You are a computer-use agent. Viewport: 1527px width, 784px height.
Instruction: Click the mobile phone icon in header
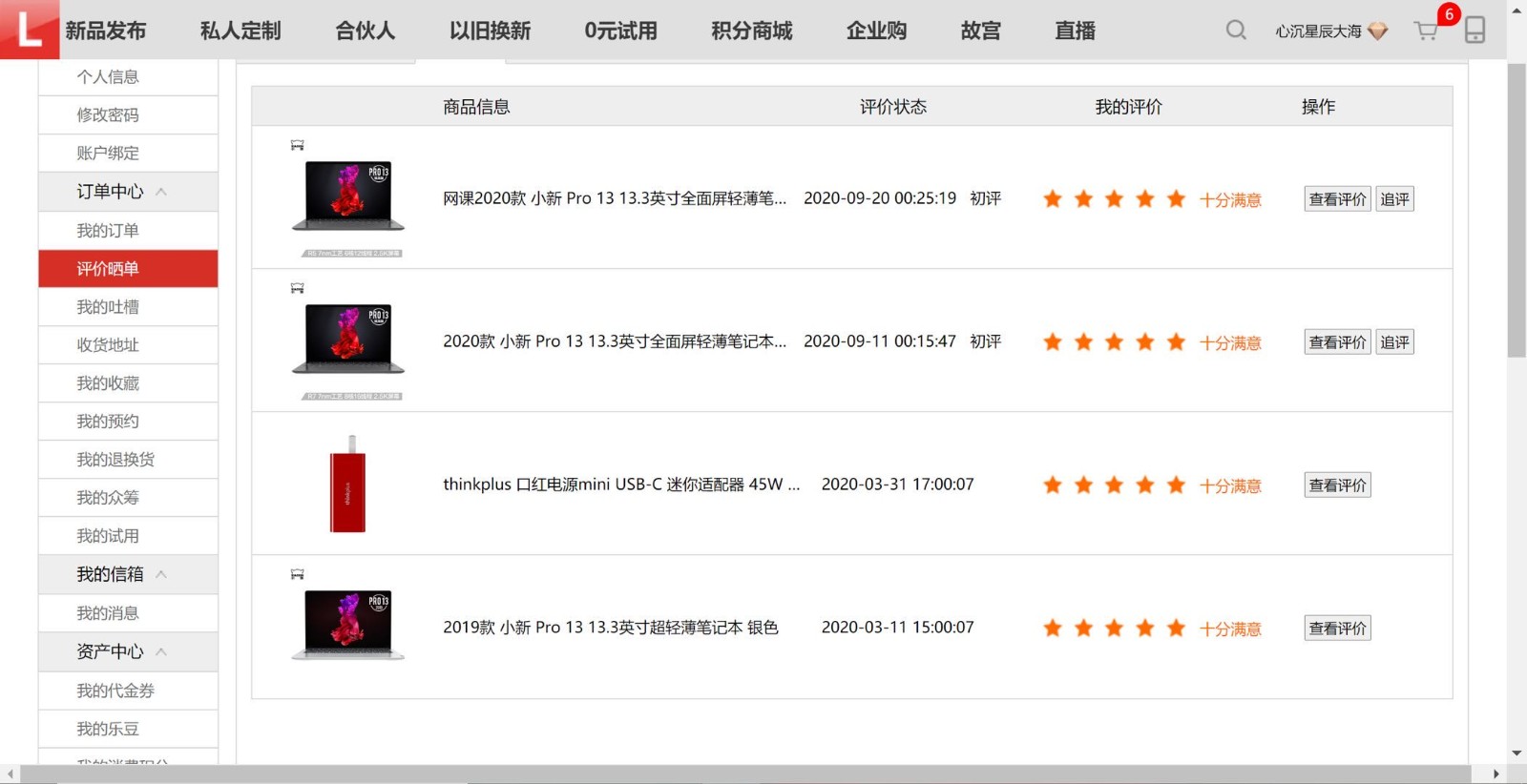[x=1475, y=31]
